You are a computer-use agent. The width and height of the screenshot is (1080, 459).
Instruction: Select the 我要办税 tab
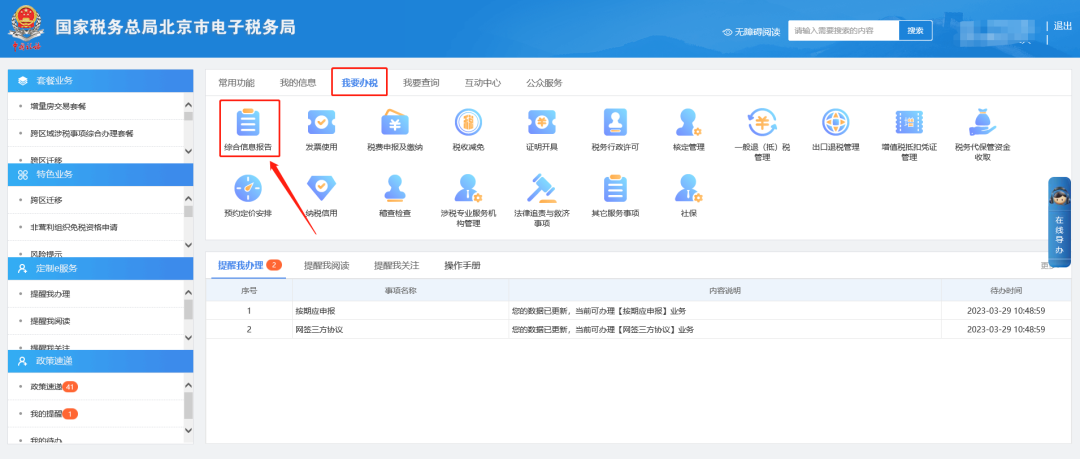pos(360,83)
